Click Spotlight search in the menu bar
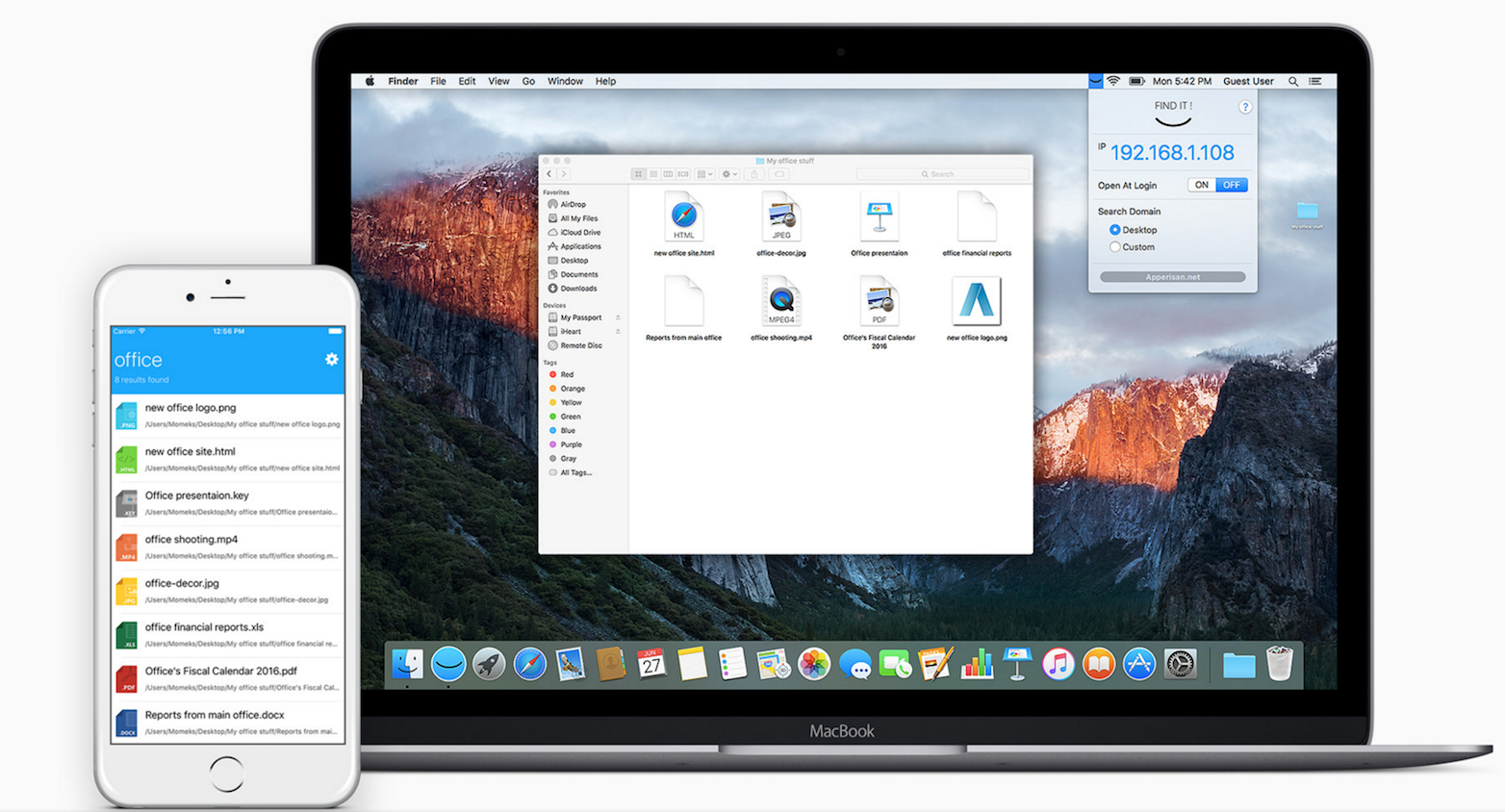This screenshot has height=812, width=1505. pyautogui.click(x=1293, y=81)
